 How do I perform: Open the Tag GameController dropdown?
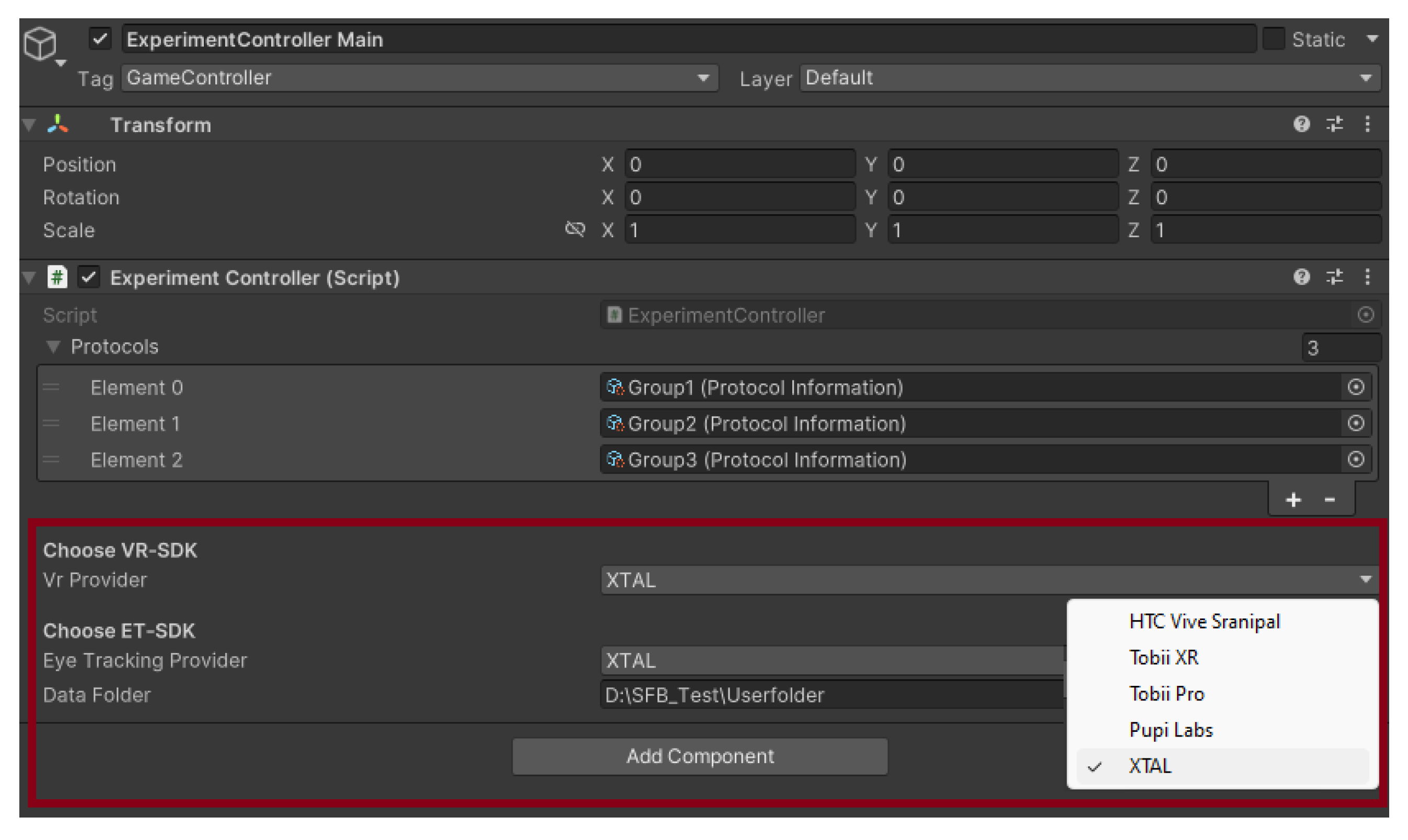point(419,77)
